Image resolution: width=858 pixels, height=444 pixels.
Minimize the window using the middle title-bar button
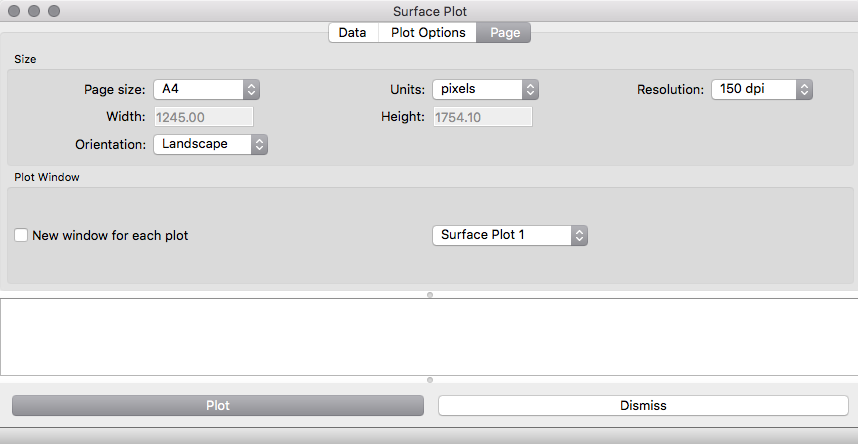[x=34, y=11]
